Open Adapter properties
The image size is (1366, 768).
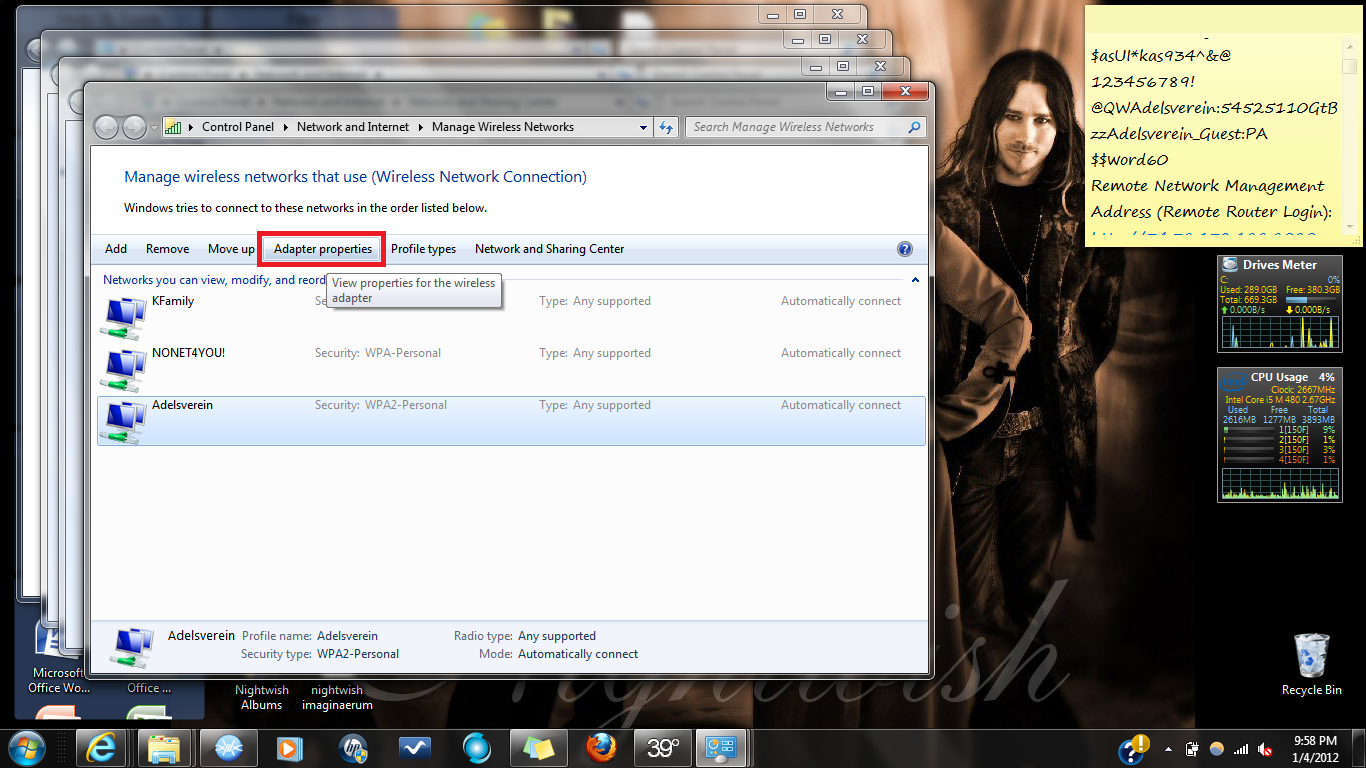[x=323, y=249]
